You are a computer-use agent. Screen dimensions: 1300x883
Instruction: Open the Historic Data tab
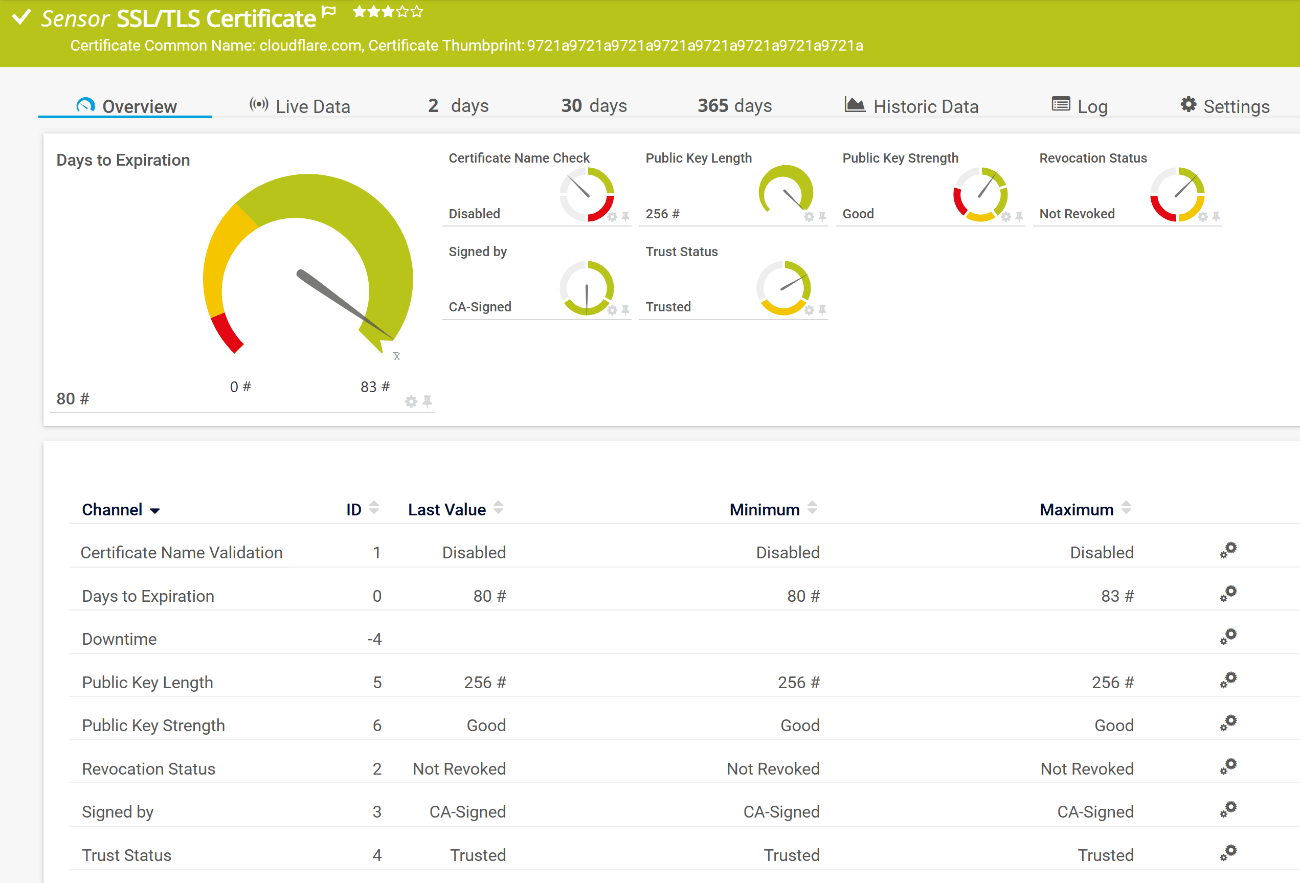pyautogui.click(x=911, y=106)
